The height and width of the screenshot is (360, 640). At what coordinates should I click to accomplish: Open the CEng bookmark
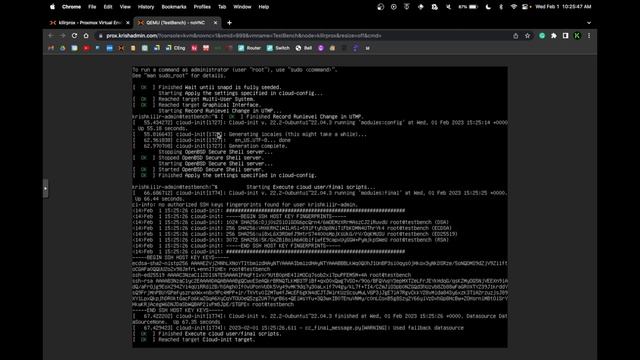pyautogui.click(x=176, y=48)
